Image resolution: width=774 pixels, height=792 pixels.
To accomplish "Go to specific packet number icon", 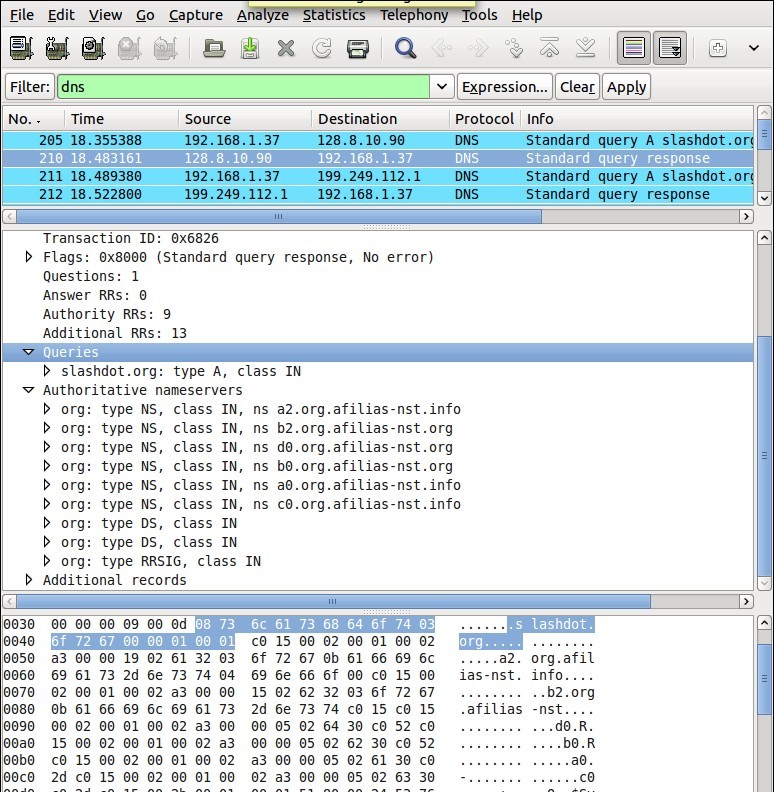I will tap(515, 48).
